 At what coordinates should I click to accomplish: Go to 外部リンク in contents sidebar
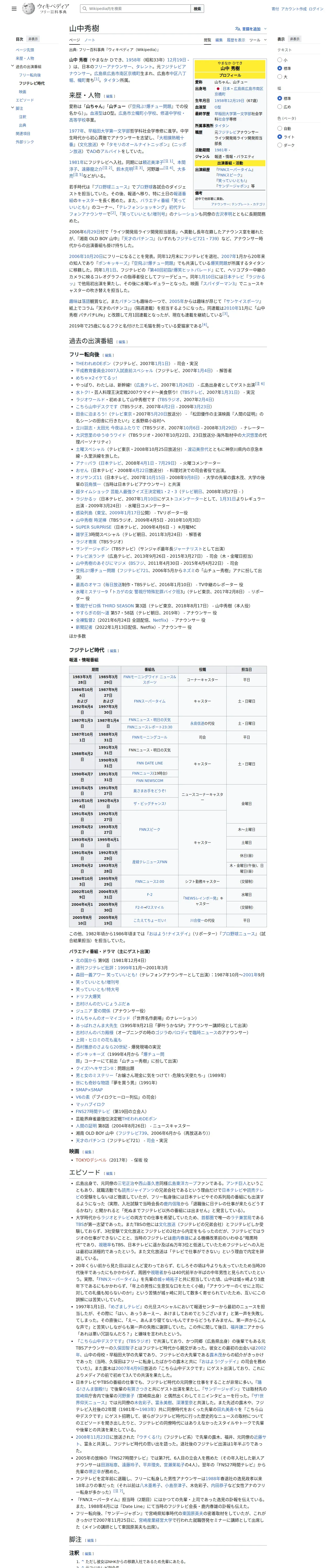pyautogui.click(x=25, y=142)
